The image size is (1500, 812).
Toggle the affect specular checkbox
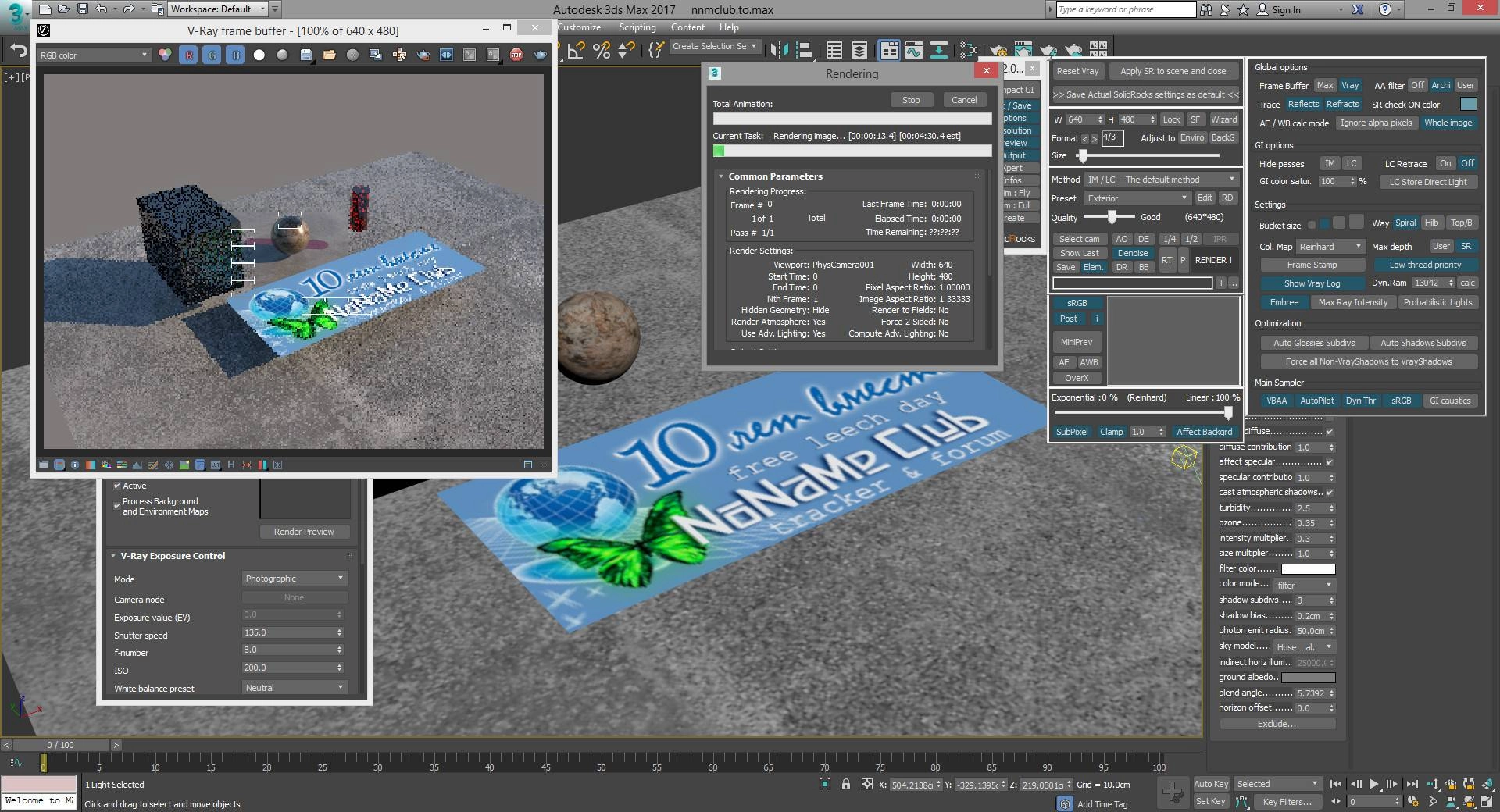tap(1330, 461)
